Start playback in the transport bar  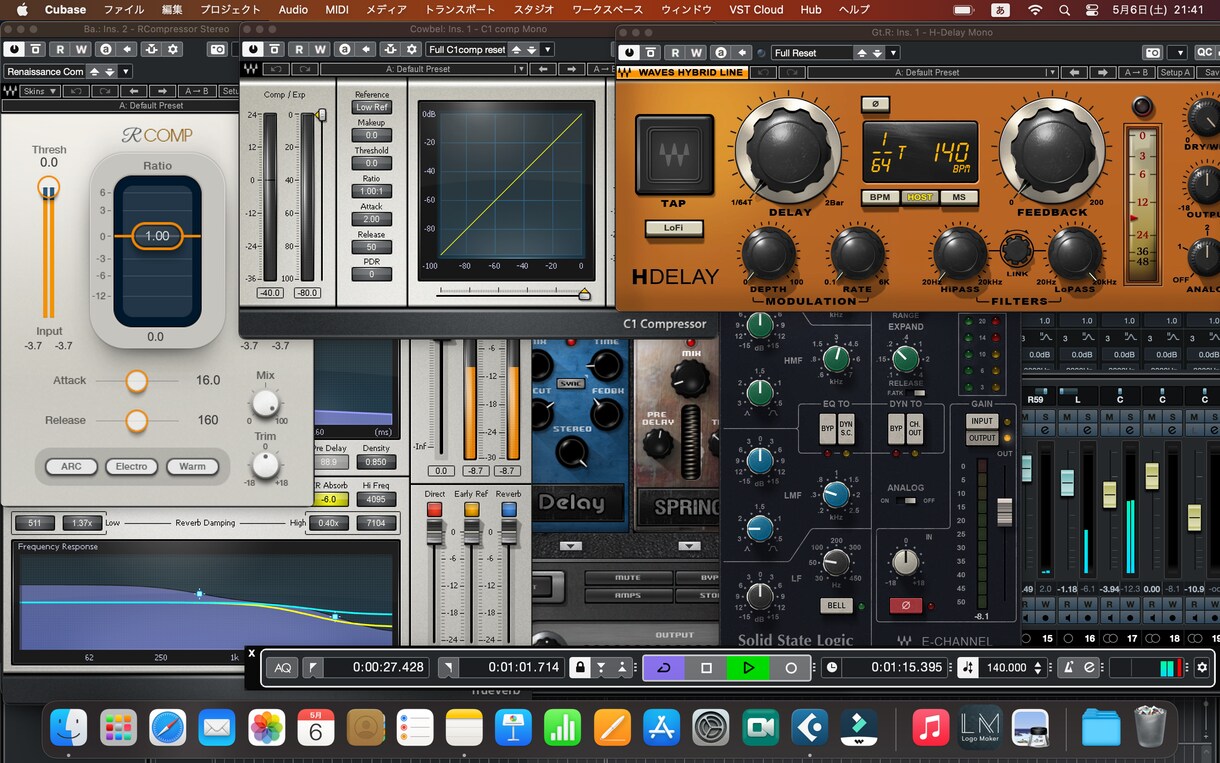tap(748, 667)
